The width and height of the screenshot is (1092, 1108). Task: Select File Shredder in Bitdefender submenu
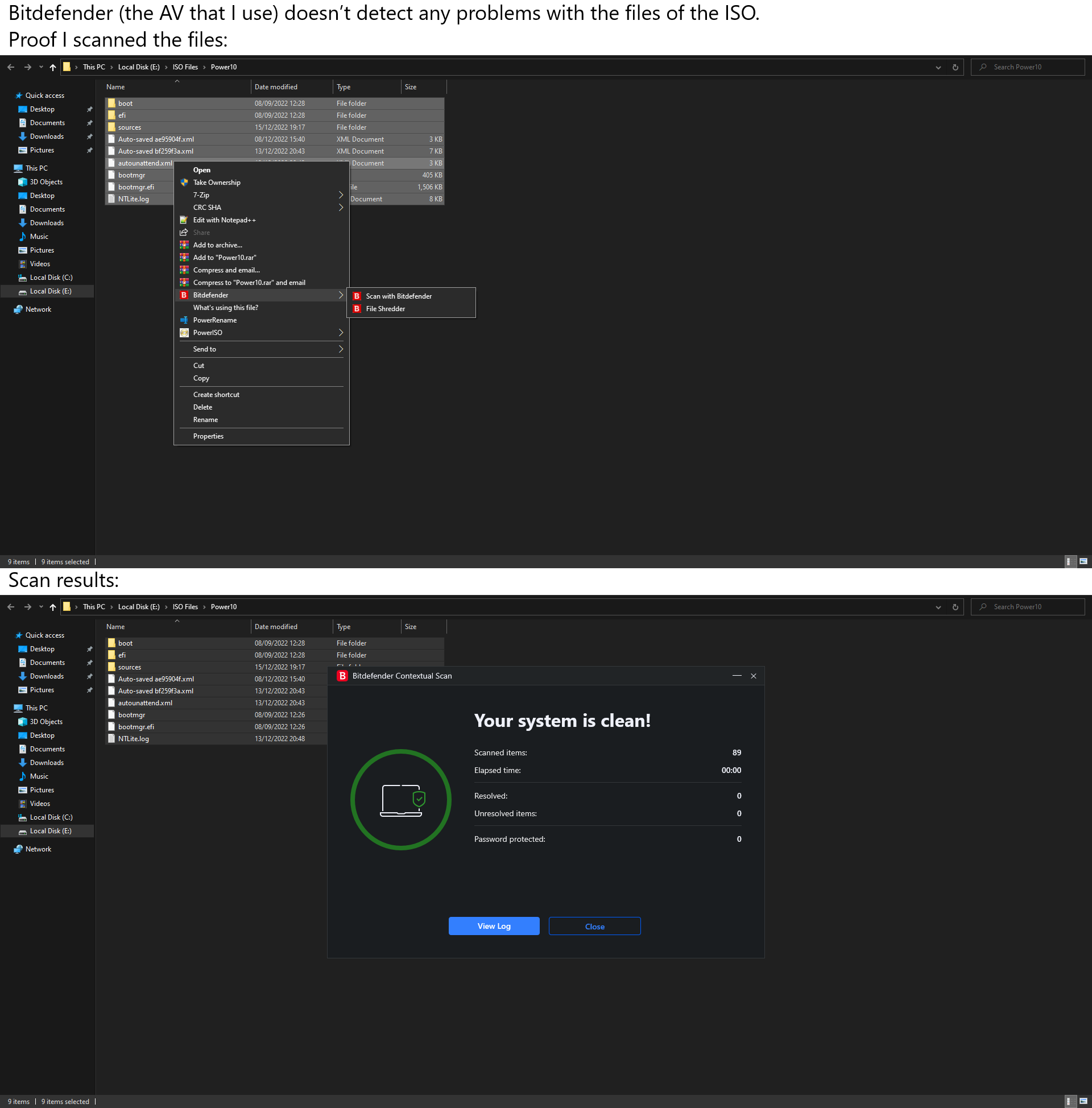coord(386,308)
